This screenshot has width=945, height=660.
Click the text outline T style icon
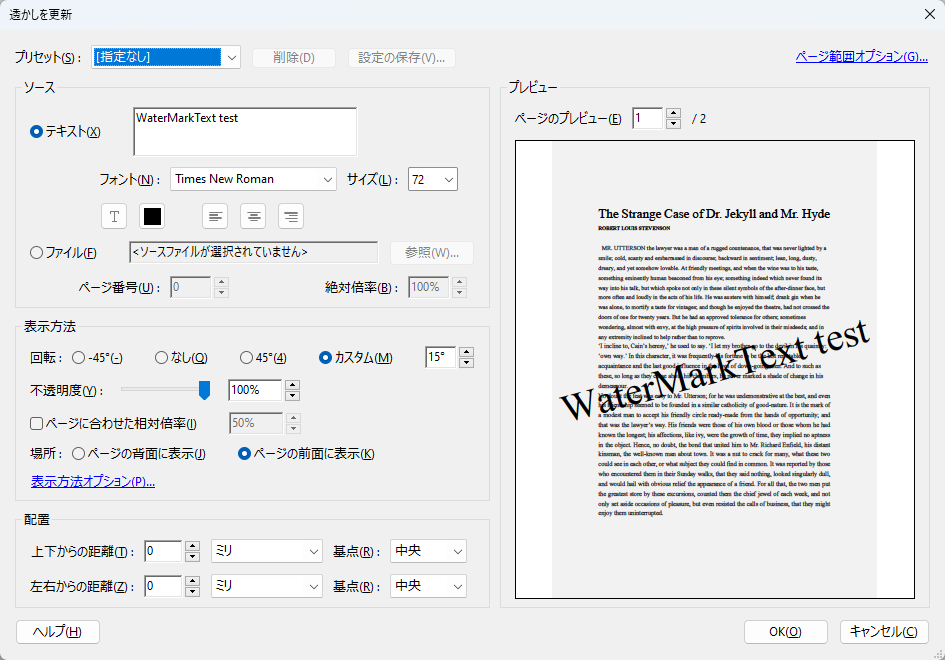coord(114,216)
